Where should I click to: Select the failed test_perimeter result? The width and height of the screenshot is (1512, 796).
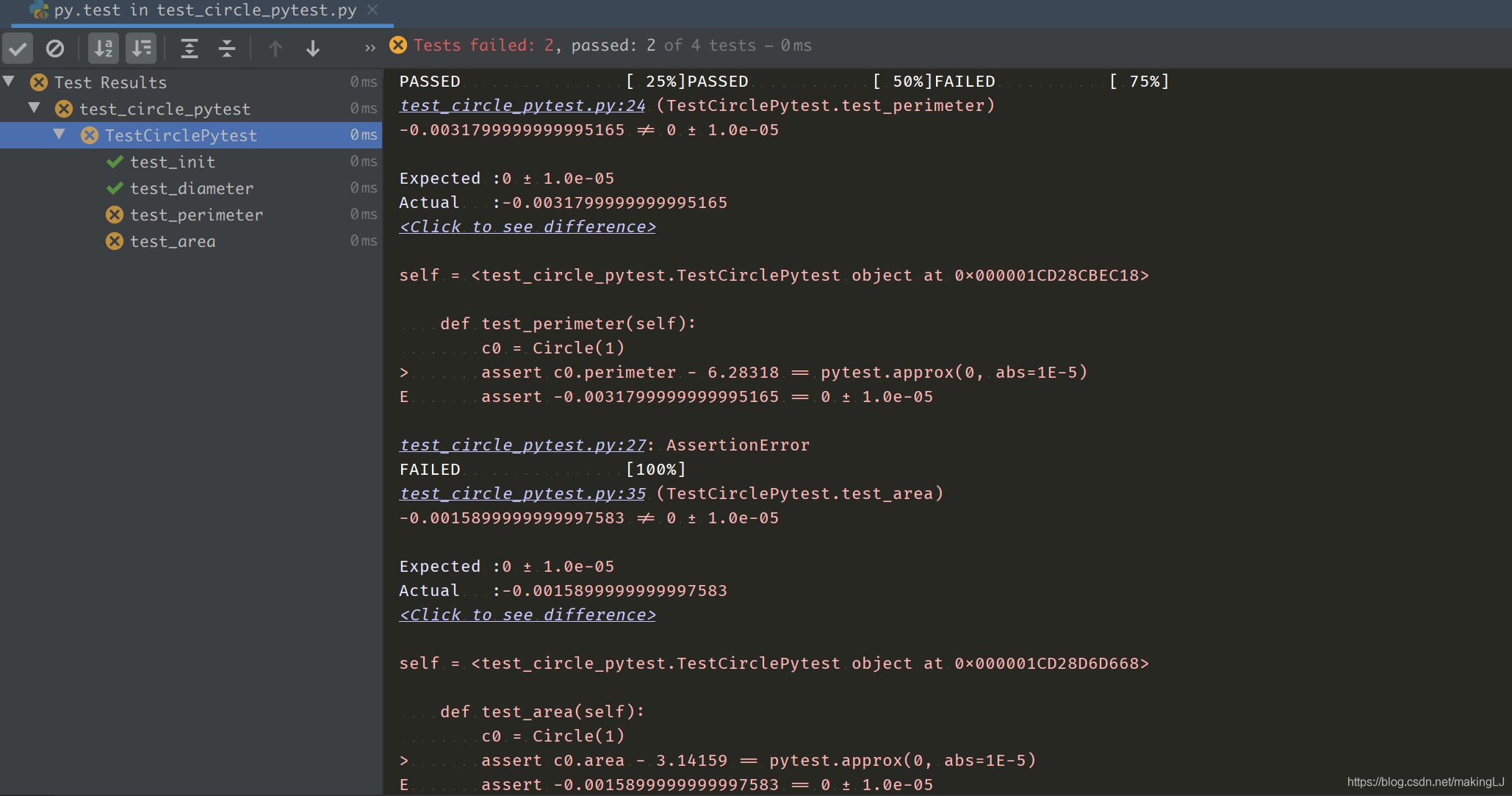coord(191,215)
